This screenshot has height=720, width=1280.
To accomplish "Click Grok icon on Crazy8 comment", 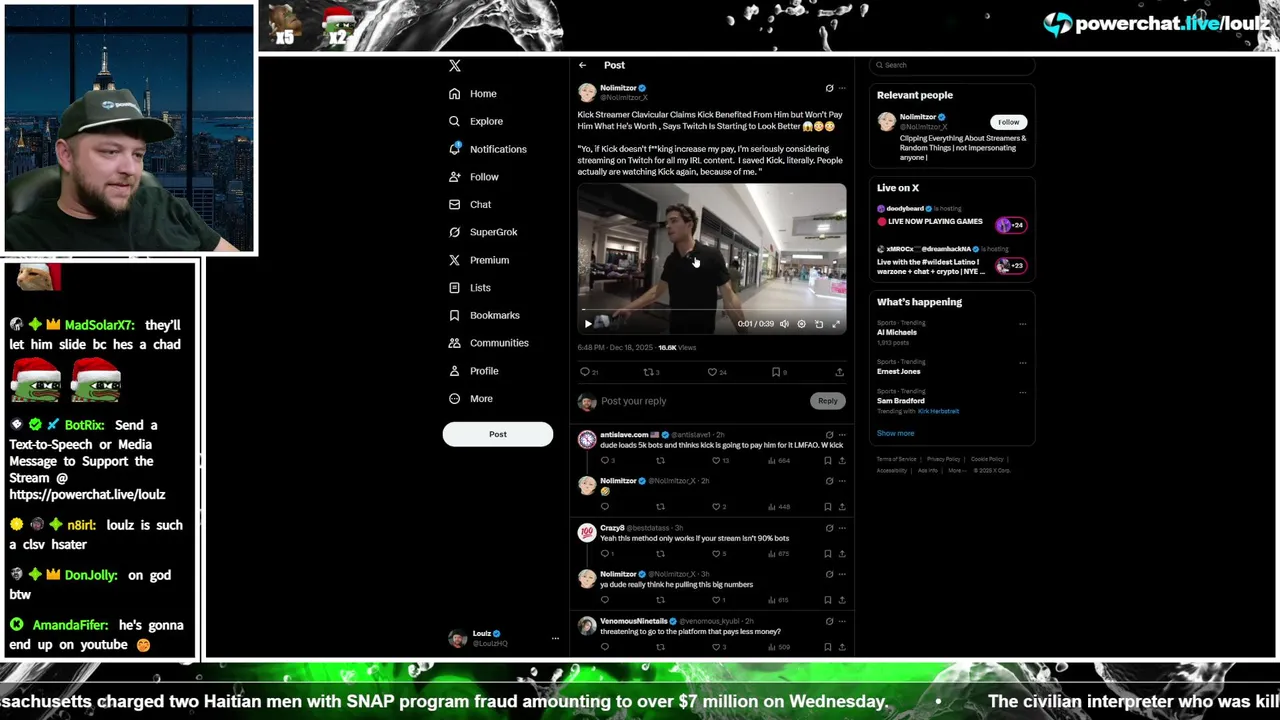I will (x=829, y=528).
